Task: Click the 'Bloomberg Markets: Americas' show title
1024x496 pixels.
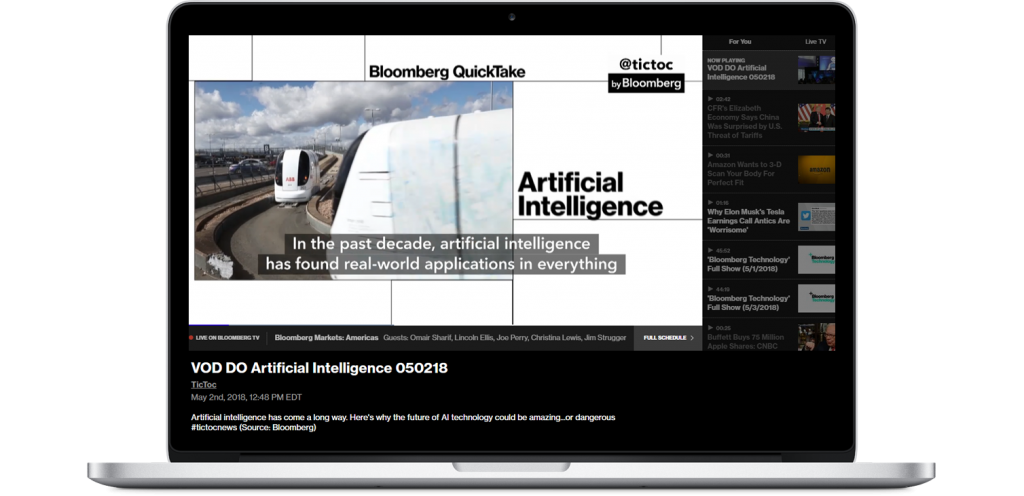Action: tap(327, 338)
